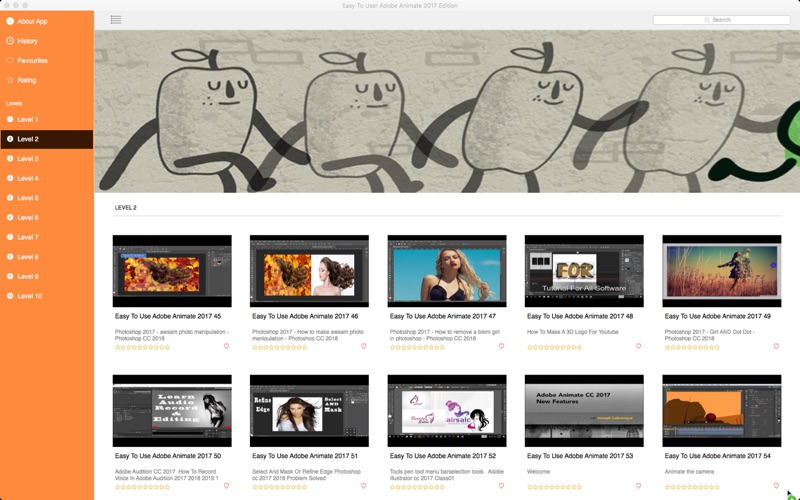Click the walking apples banner image

click(x=447, y=111)
